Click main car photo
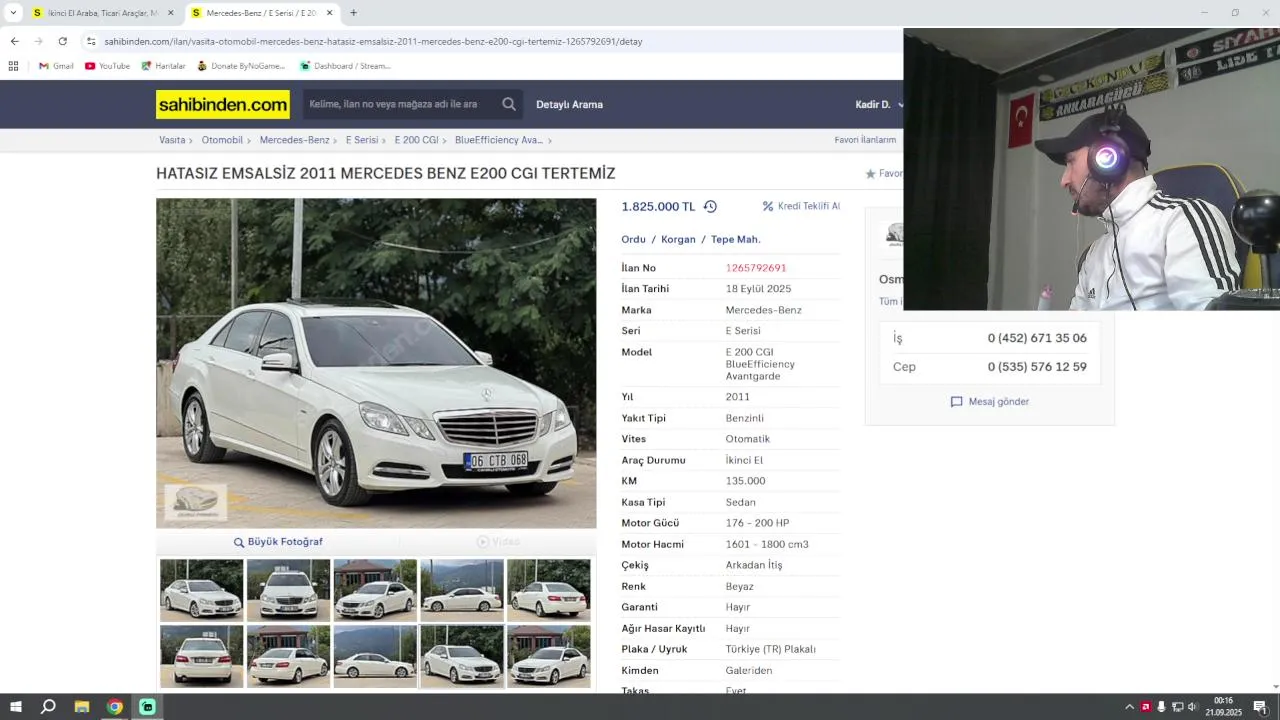Screen dimensions: 1280x720 tap(376, 363)
